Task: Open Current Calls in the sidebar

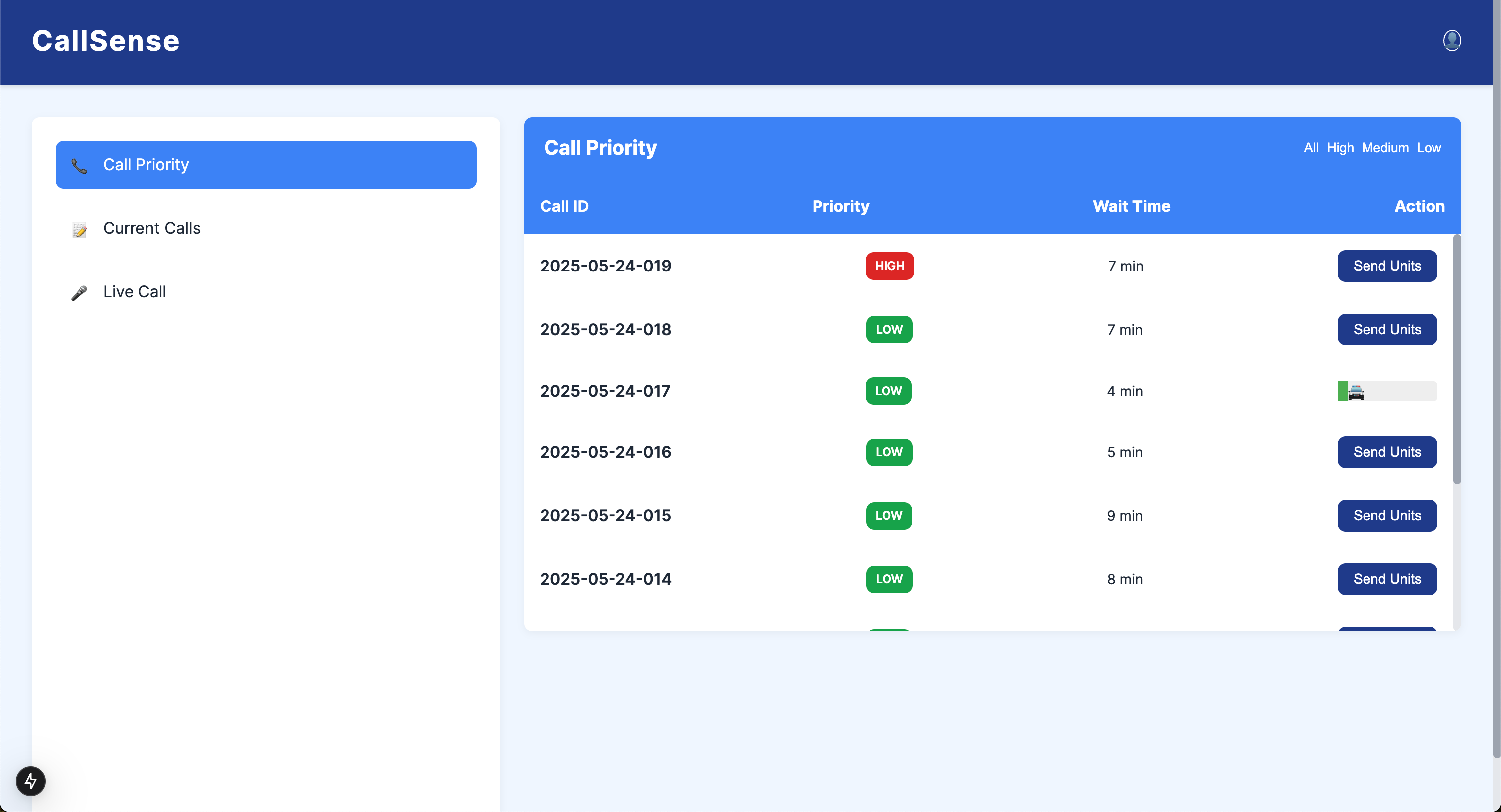Action: (151, 228)
